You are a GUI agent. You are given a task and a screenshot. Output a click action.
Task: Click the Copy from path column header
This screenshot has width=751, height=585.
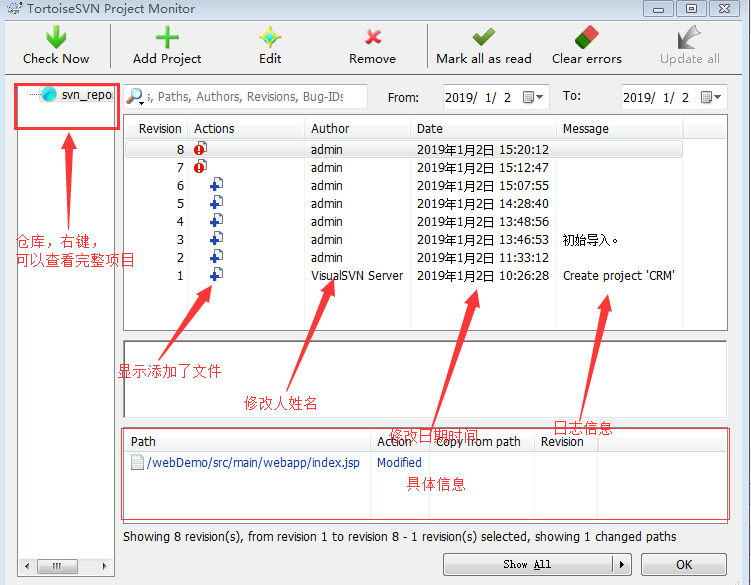tap(482, 441)
